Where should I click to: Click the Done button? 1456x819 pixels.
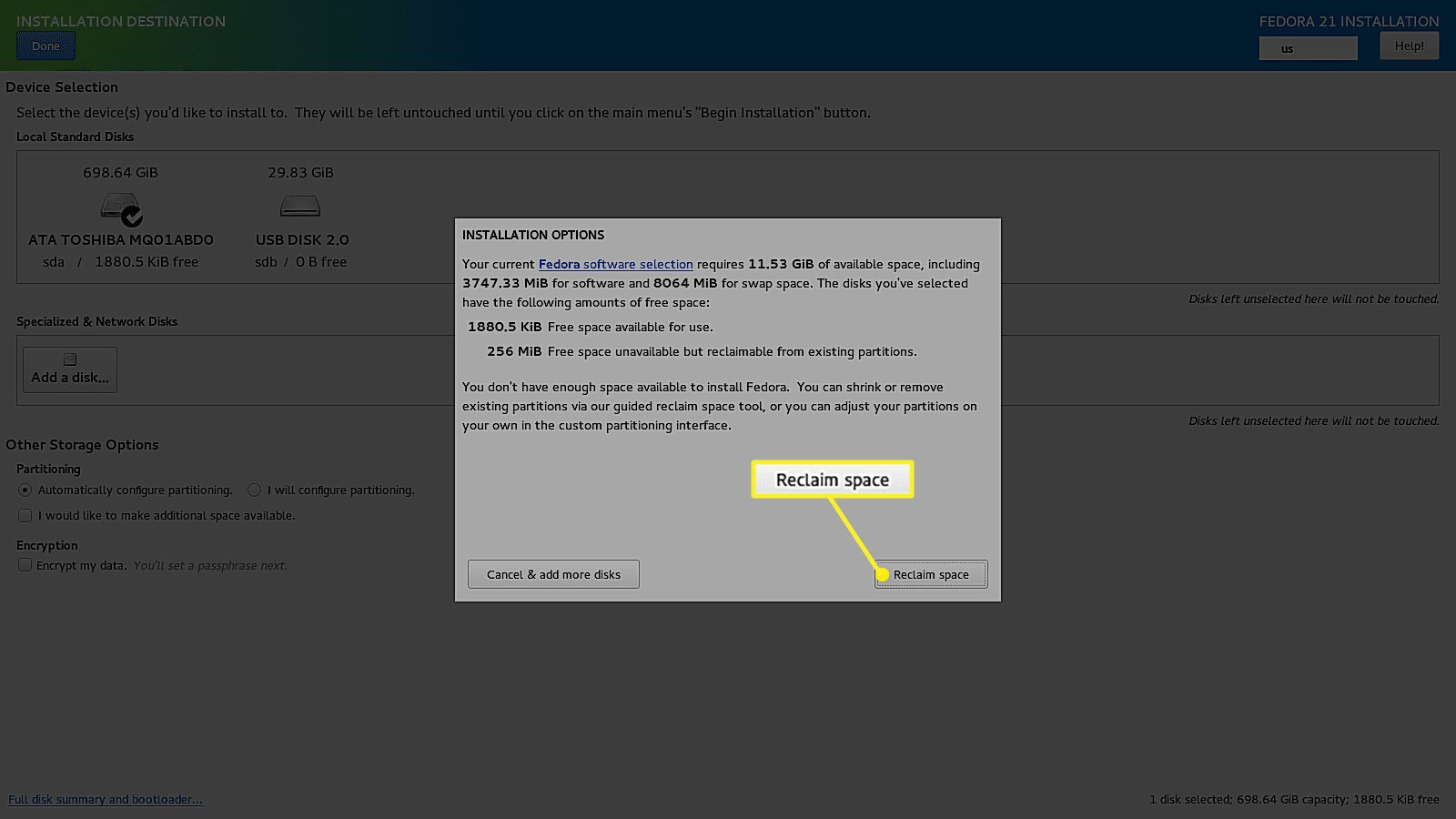[x=45, y=45]
